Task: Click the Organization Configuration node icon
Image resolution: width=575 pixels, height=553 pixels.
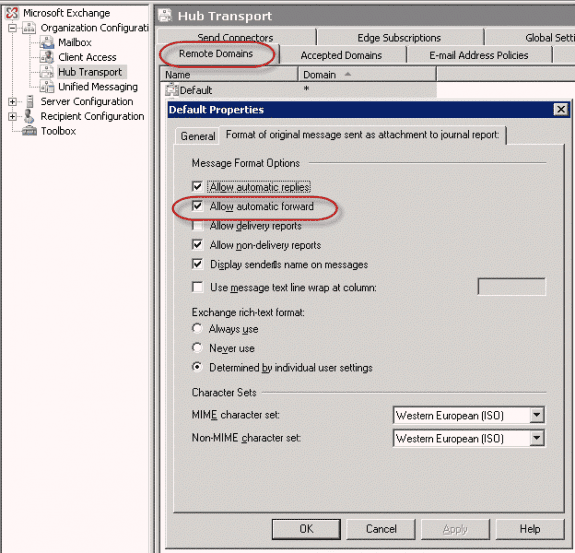Action: 29,28
